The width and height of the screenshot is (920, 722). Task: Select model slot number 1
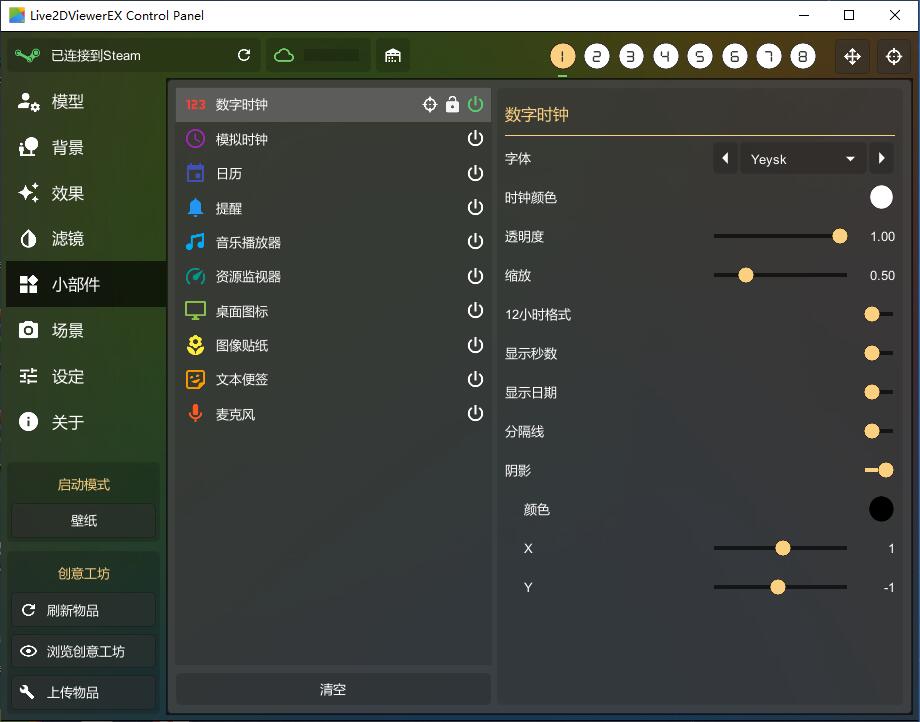coord(563,56)
